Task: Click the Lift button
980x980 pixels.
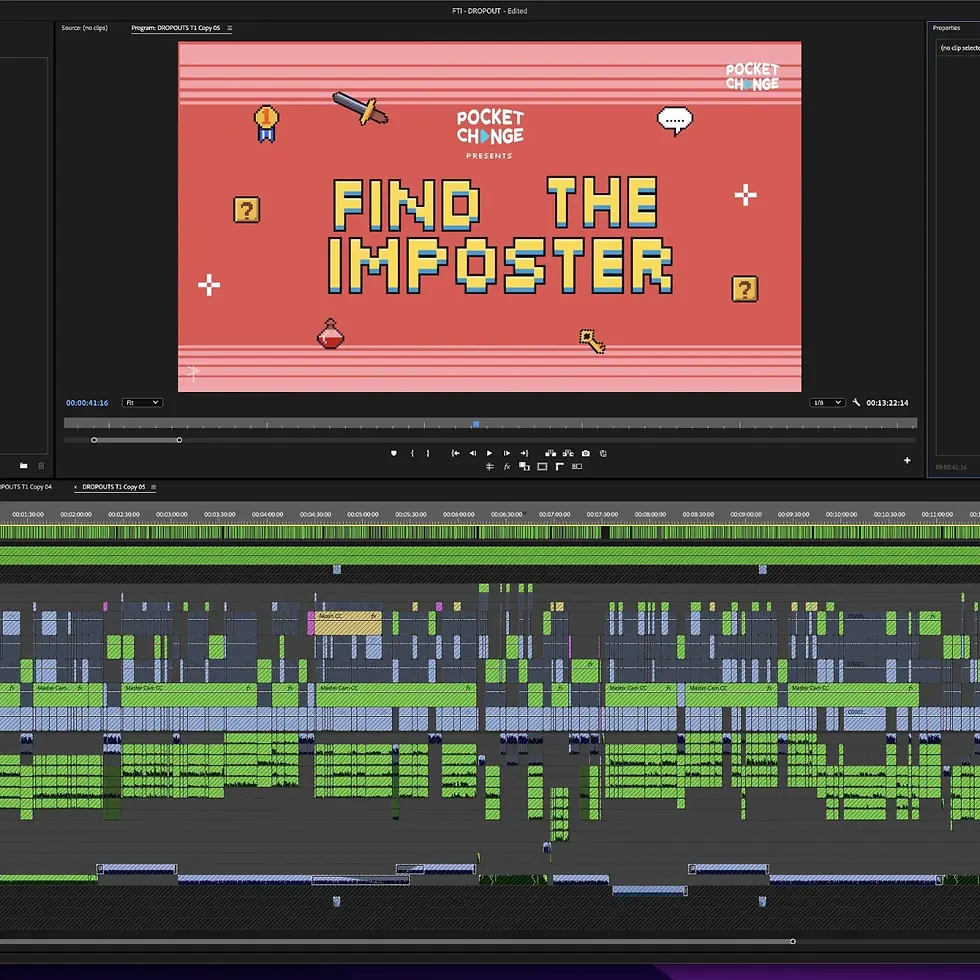Action: pyautogui.click(x=550, y=453)
